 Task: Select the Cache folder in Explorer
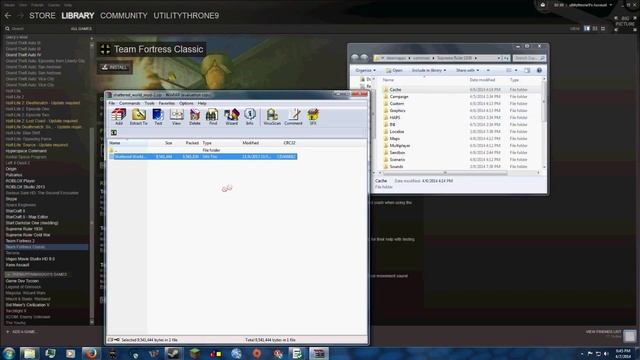click(395, 89)
